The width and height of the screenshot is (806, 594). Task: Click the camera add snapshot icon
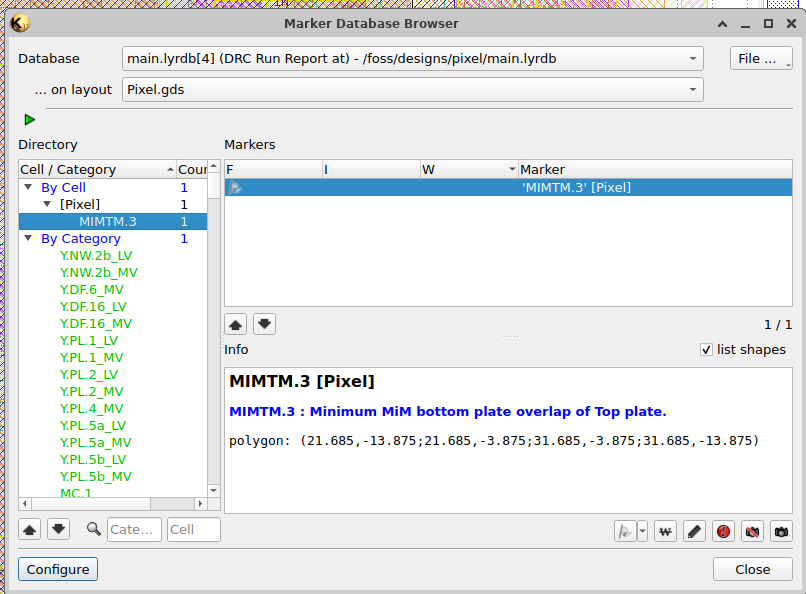click(781, 531)
